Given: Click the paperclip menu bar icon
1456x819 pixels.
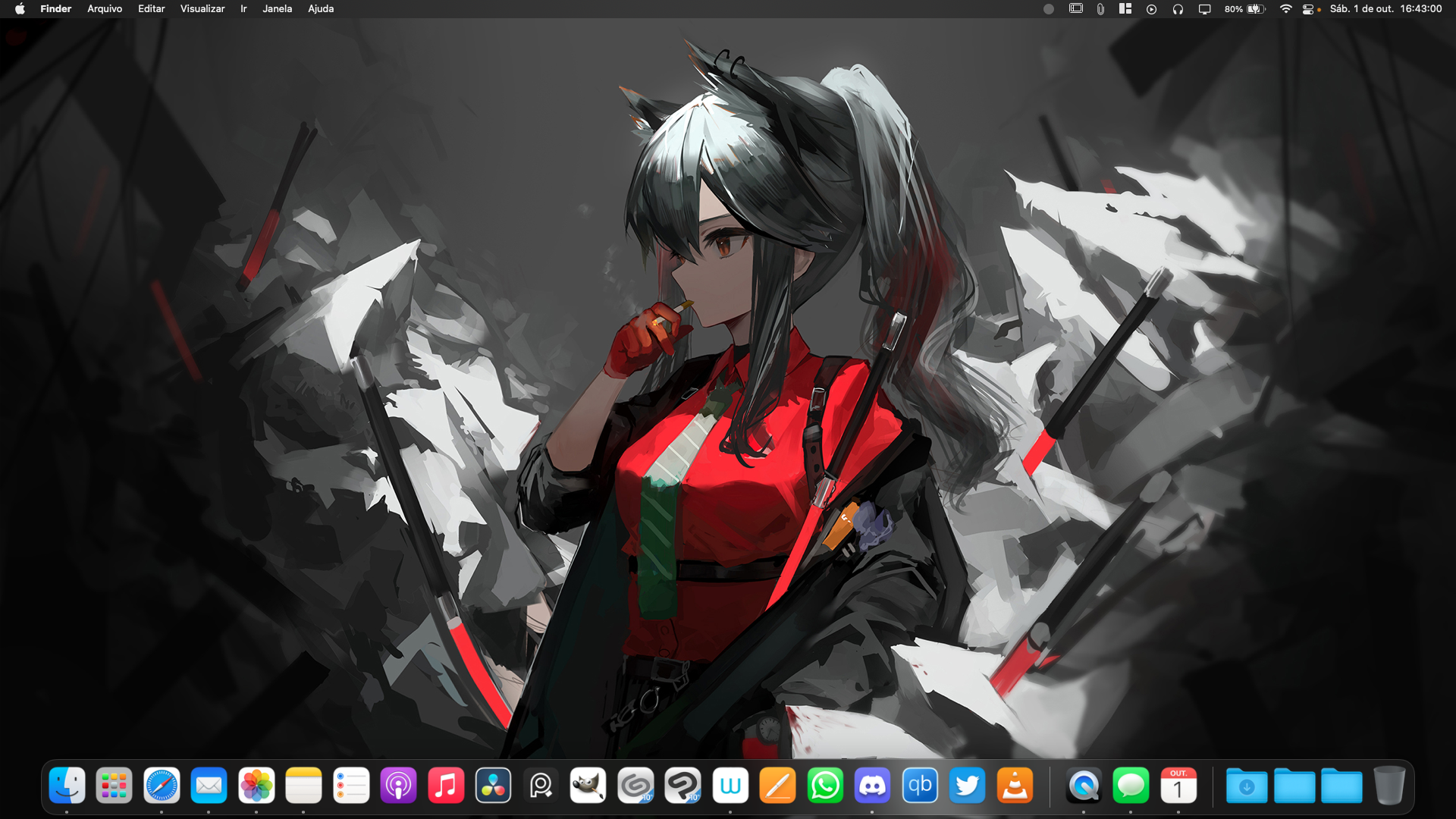Looking at the screenshot, I should click(1100, 9).
